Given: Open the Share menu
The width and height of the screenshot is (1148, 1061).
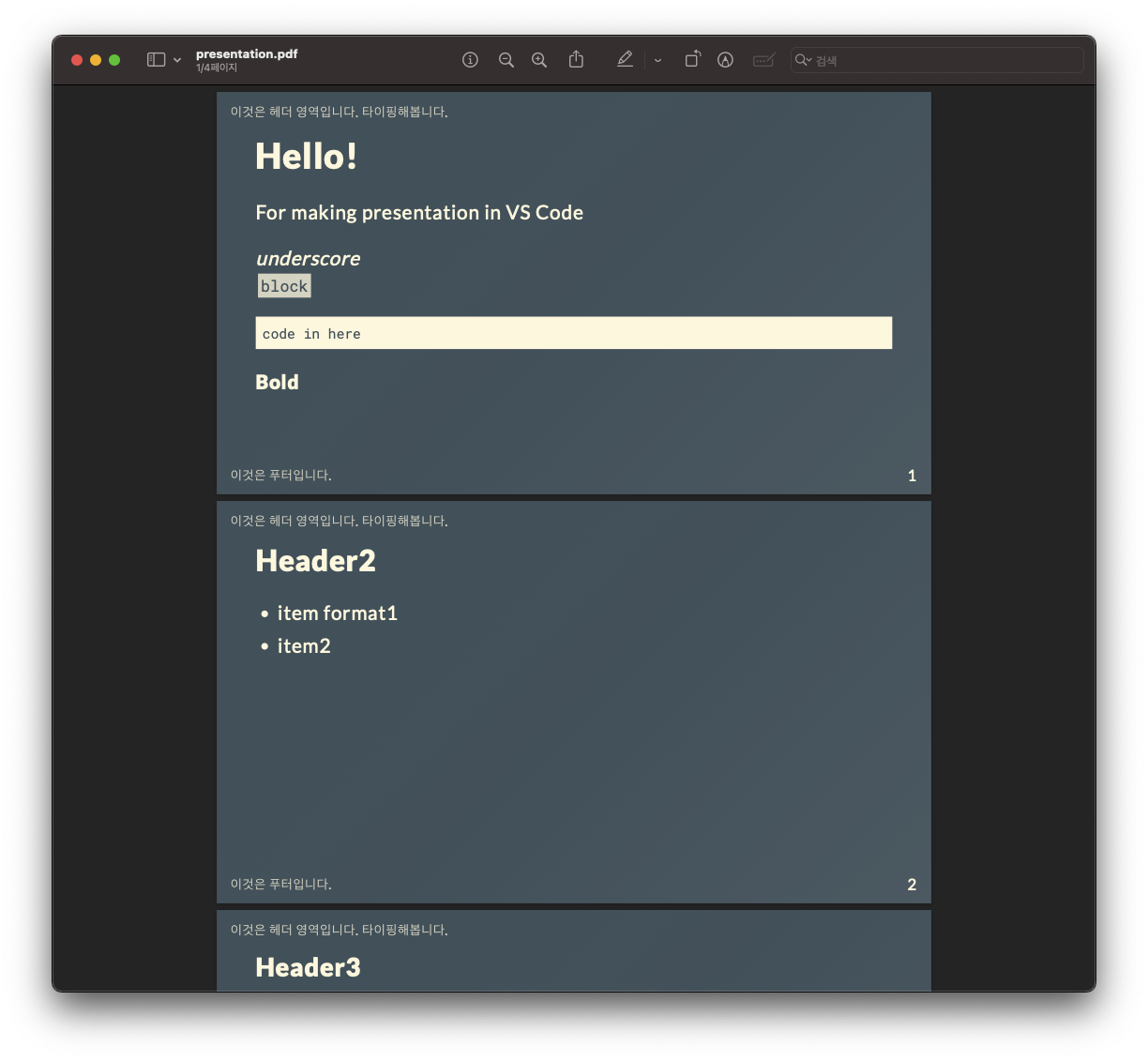Looking at the screenshot, I should pos(576,59).
